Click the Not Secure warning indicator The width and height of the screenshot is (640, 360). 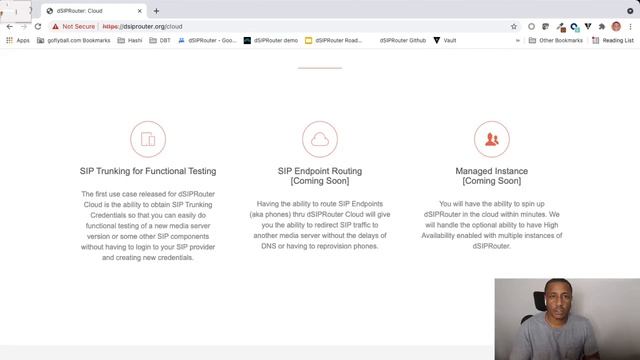click(x=73, y=27)
